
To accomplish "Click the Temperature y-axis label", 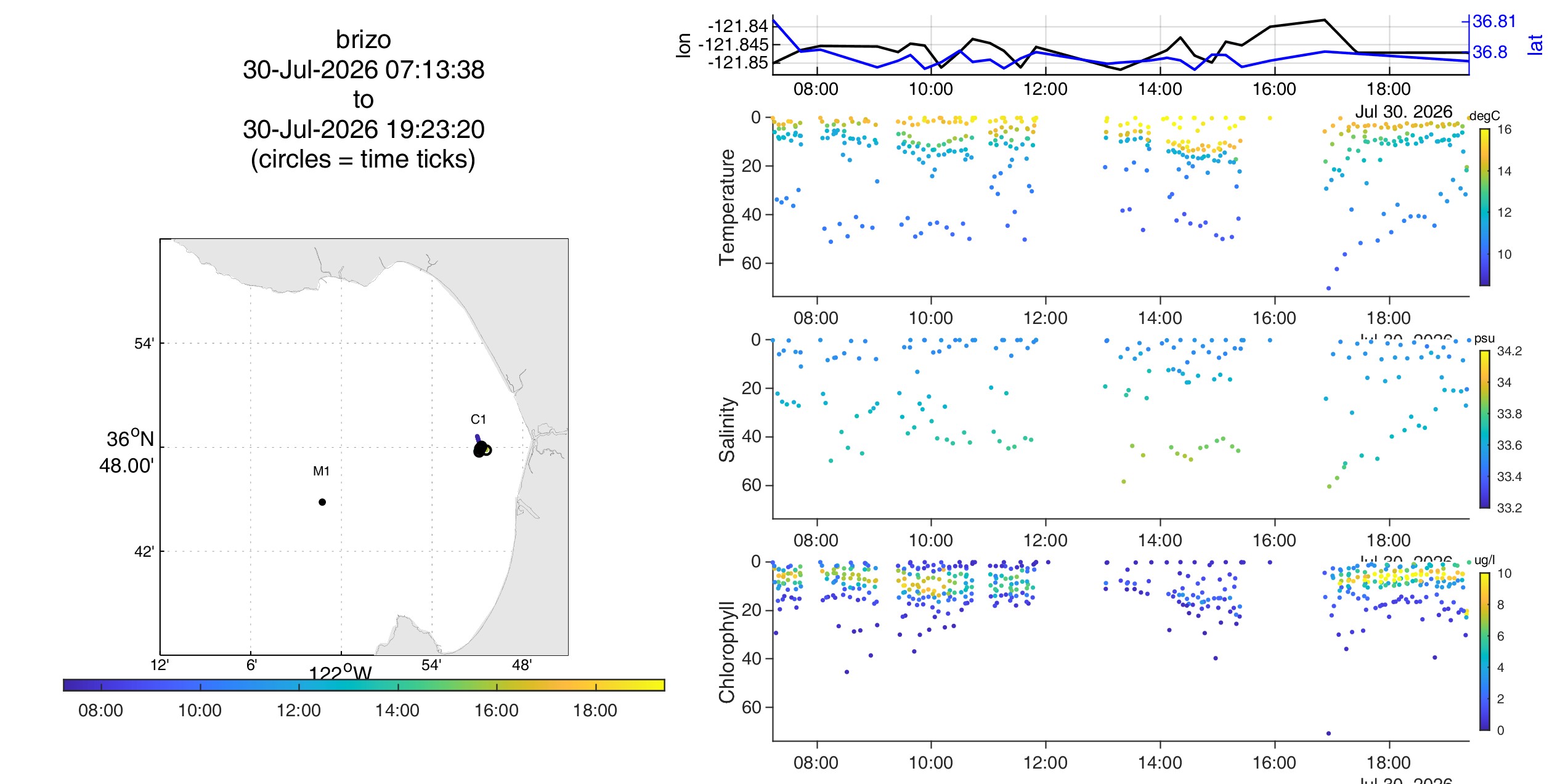I will (x=728, y=207).
